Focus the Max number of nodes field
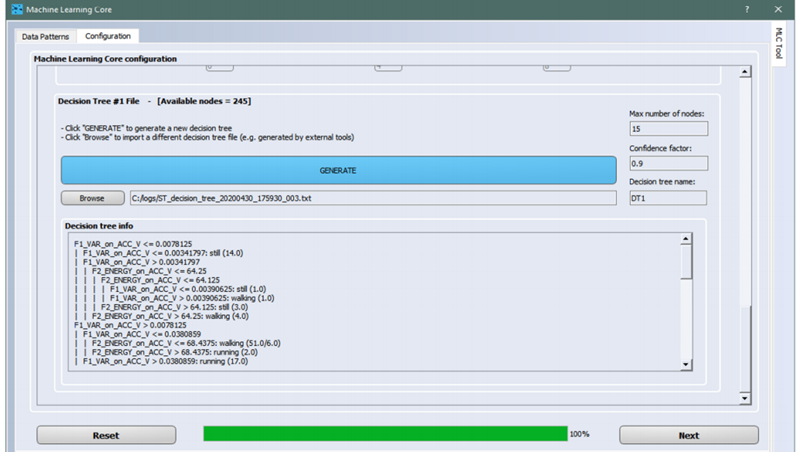 [x=668, y=129]
